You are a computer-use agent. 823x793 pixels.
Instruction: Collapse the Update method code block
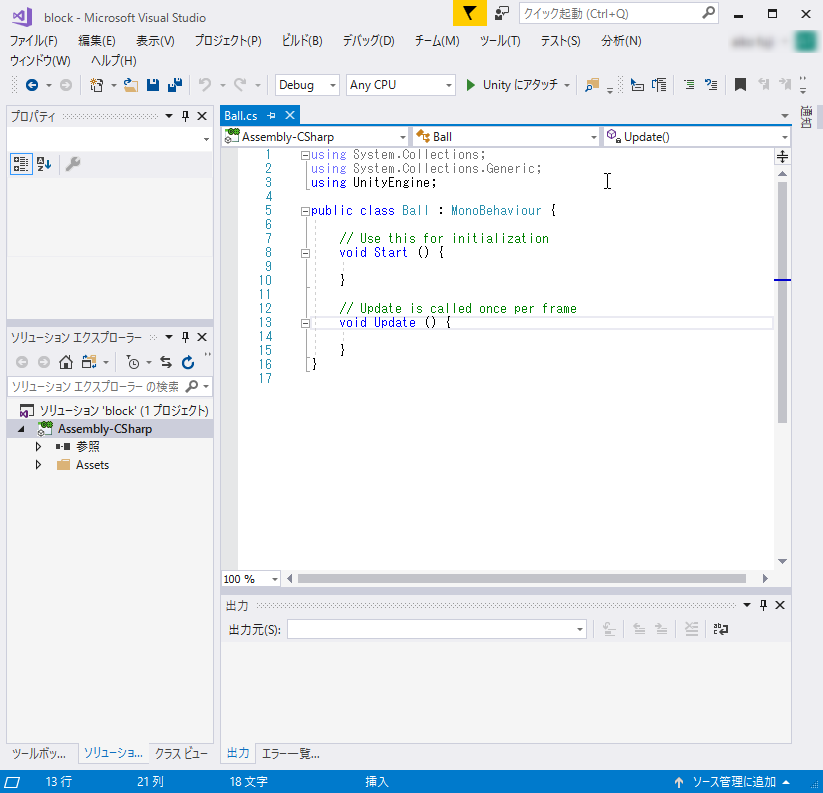pos(305,323)
